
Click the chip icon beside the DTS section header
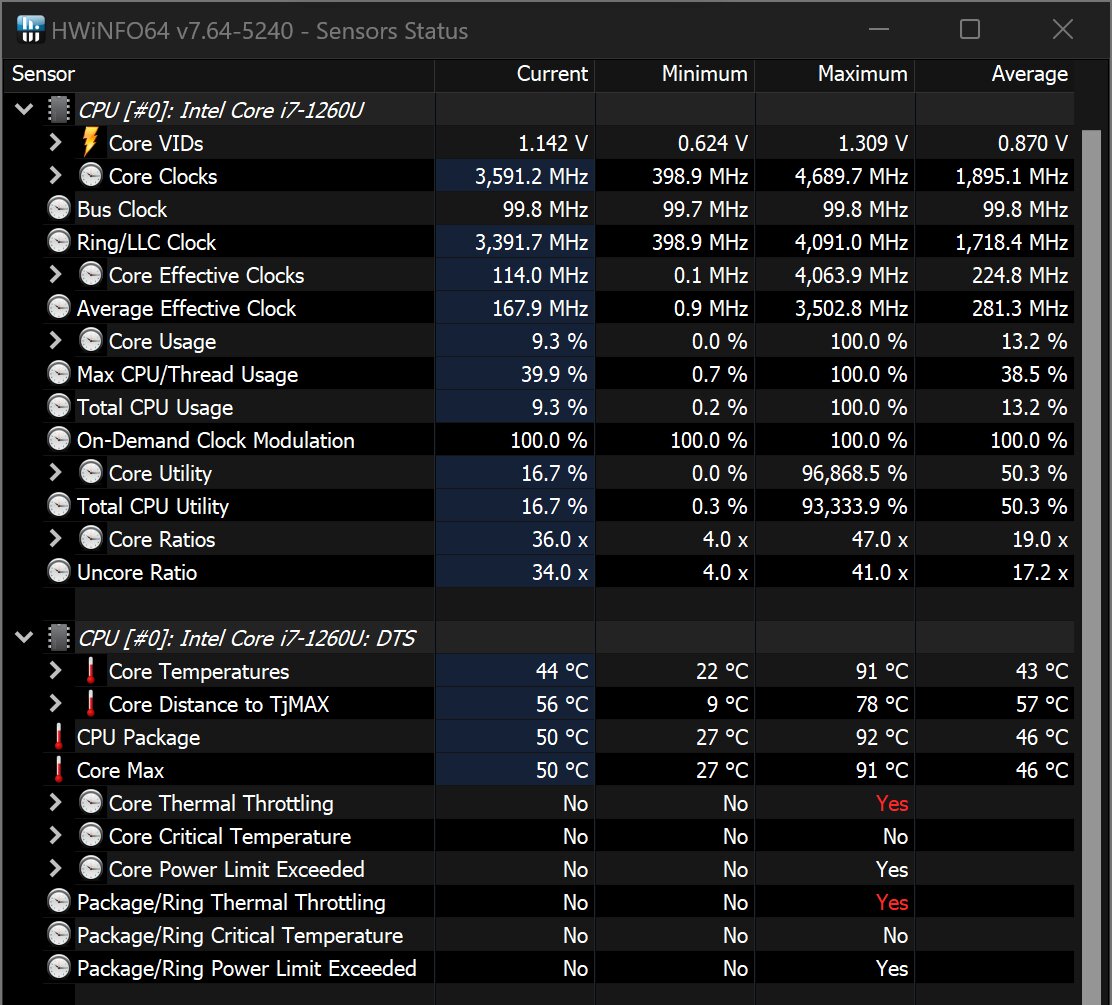(x=59, y=638)
